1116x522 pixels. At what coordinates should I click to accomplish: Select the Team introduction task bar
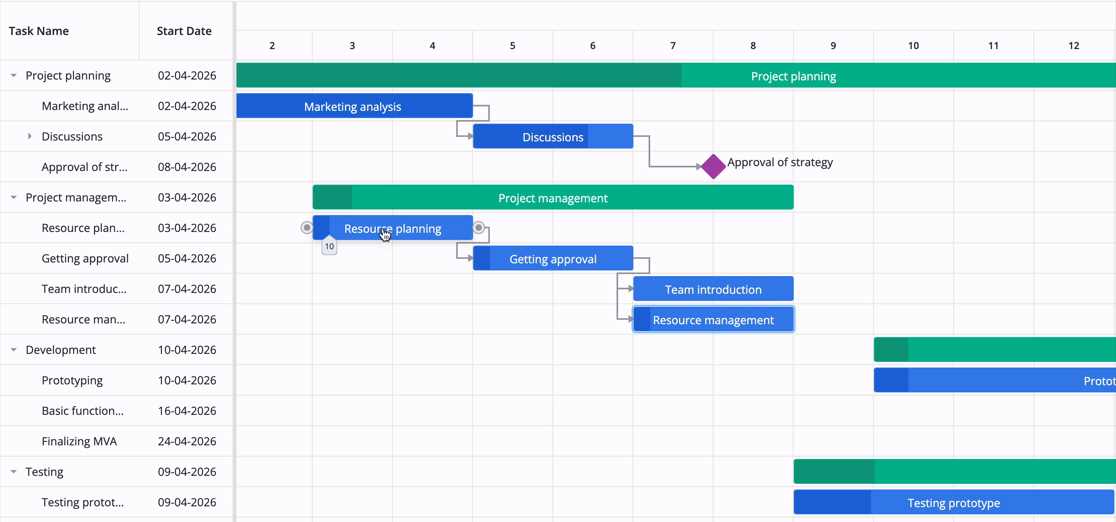(x=713, y=288)
